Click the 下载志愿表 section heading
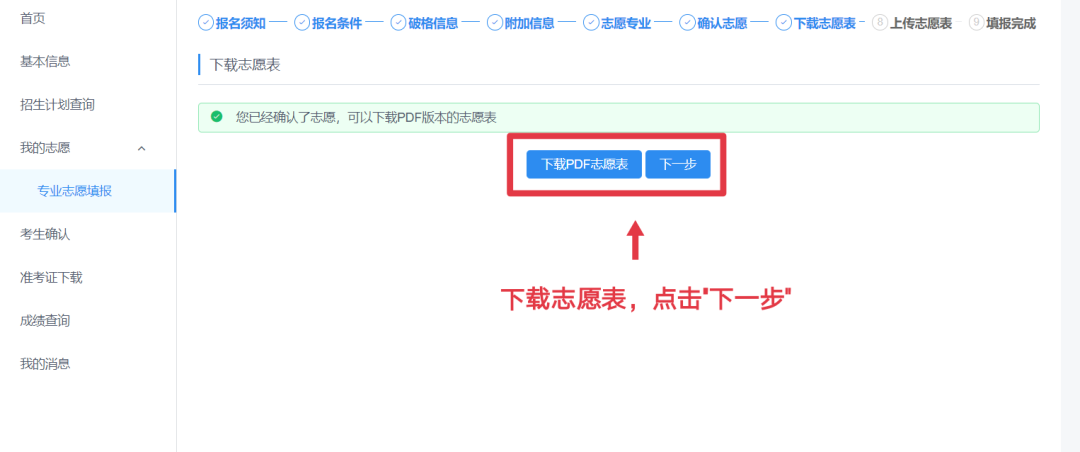Viewport: 1080px width, 452px height. (x=245, y=65)
